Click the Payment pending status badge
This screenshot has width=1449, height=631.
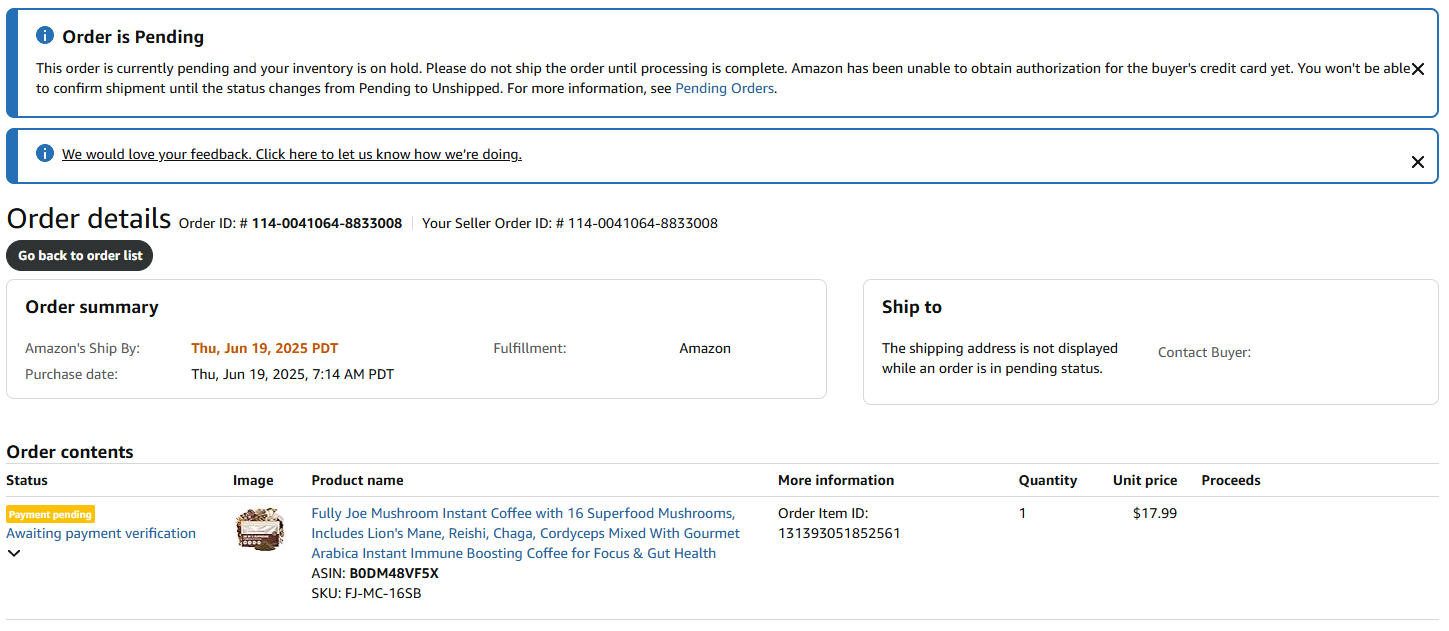(x=50, y=514)
